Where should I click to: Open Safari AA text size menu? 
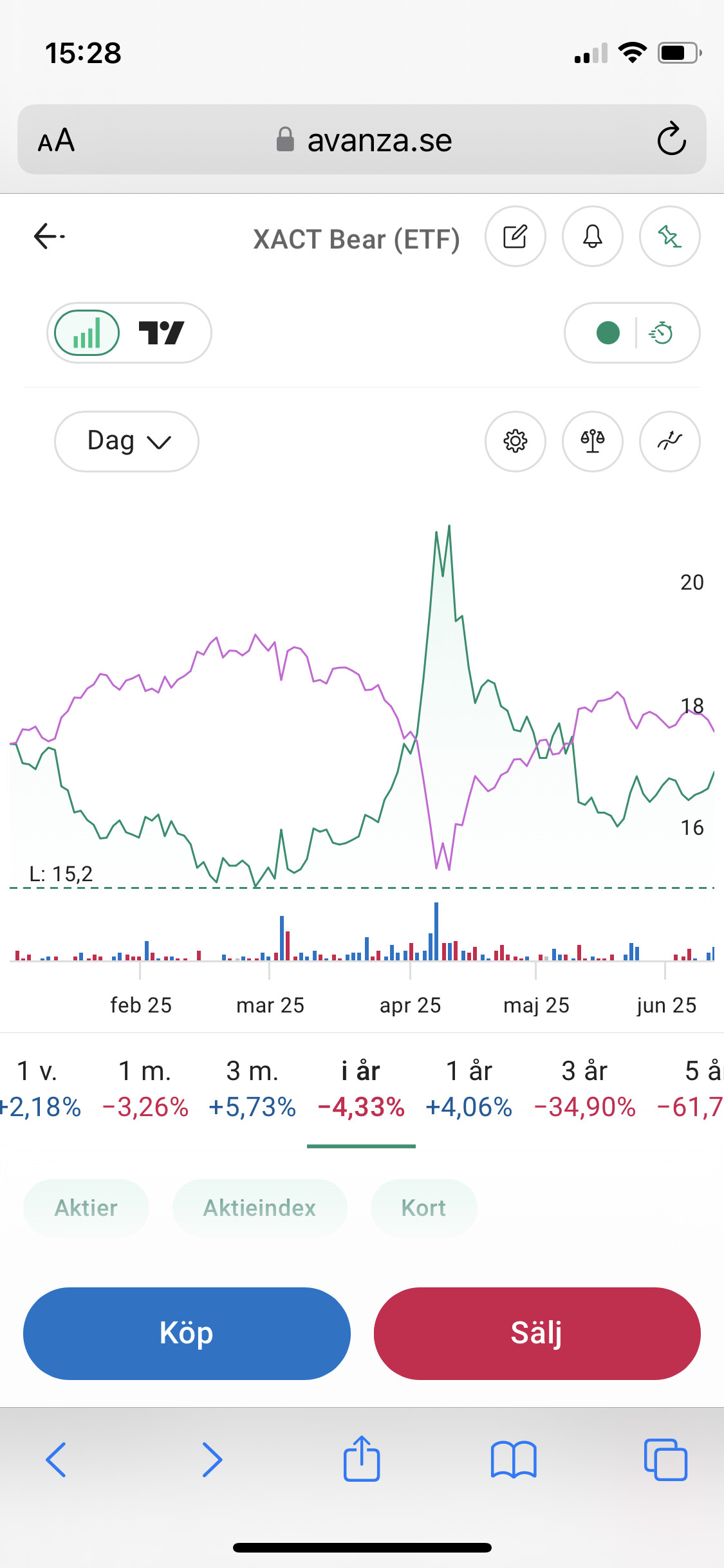click(x=56, y=140)
